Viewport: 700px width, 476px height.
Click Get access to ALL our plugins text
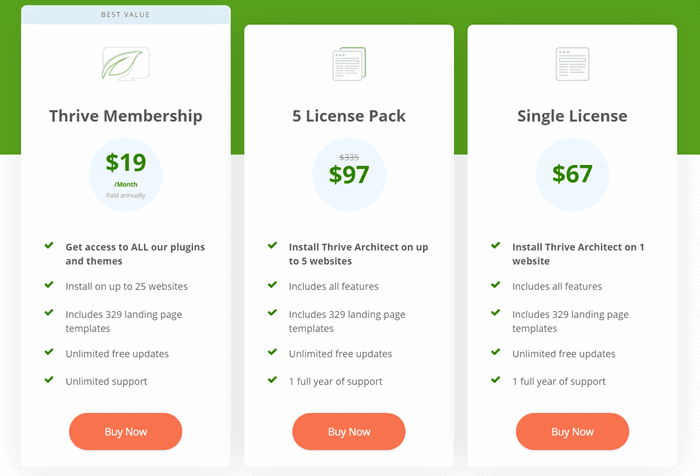[135, 247]
